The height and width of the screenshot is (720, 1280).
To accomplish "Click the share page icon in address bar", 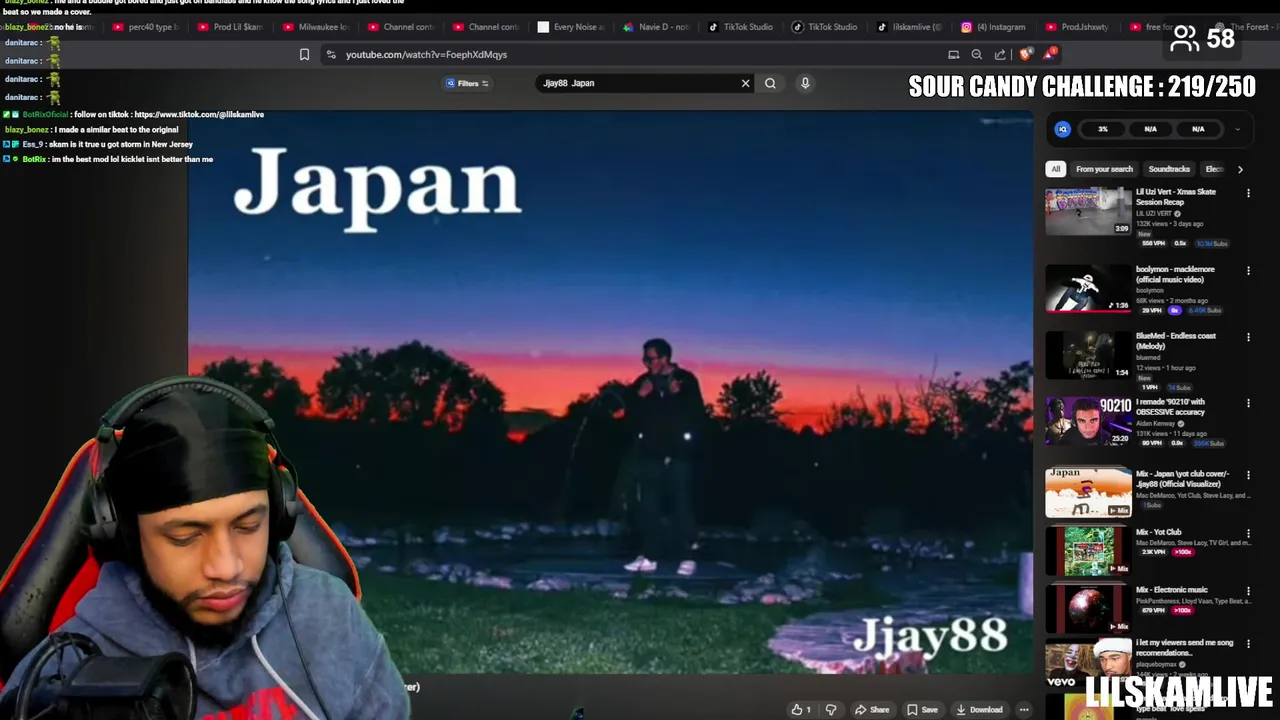I will click(1000, 54).
